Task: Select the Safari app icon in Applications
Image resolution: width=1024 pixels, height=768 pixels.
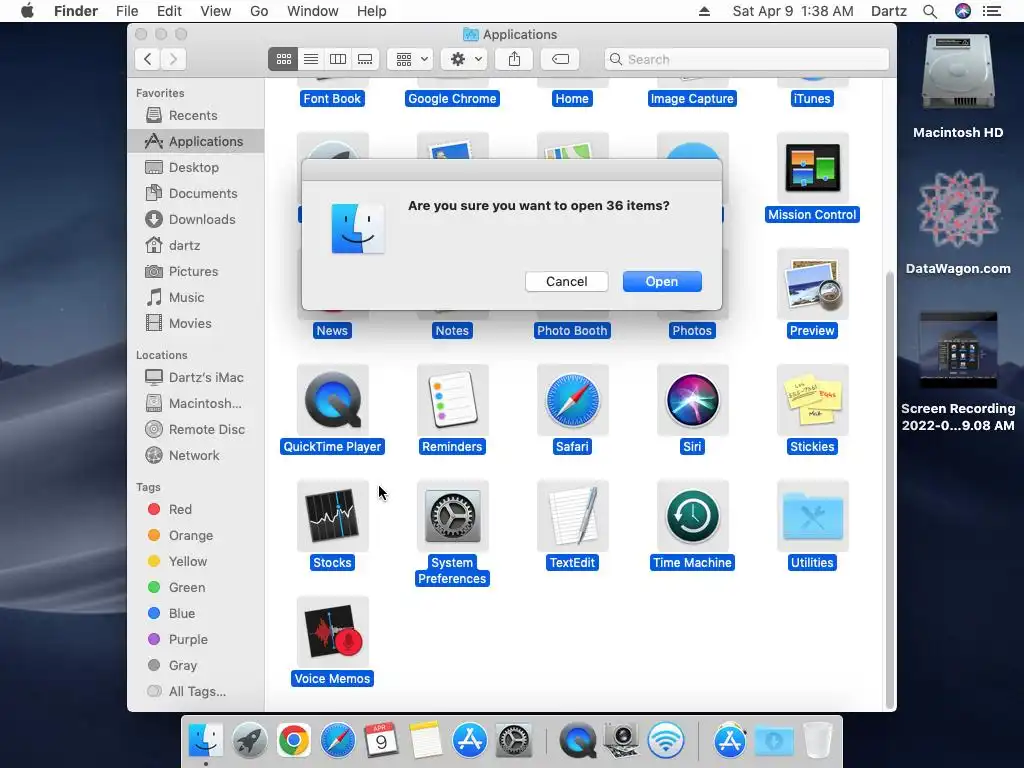Action: [572, 400]
